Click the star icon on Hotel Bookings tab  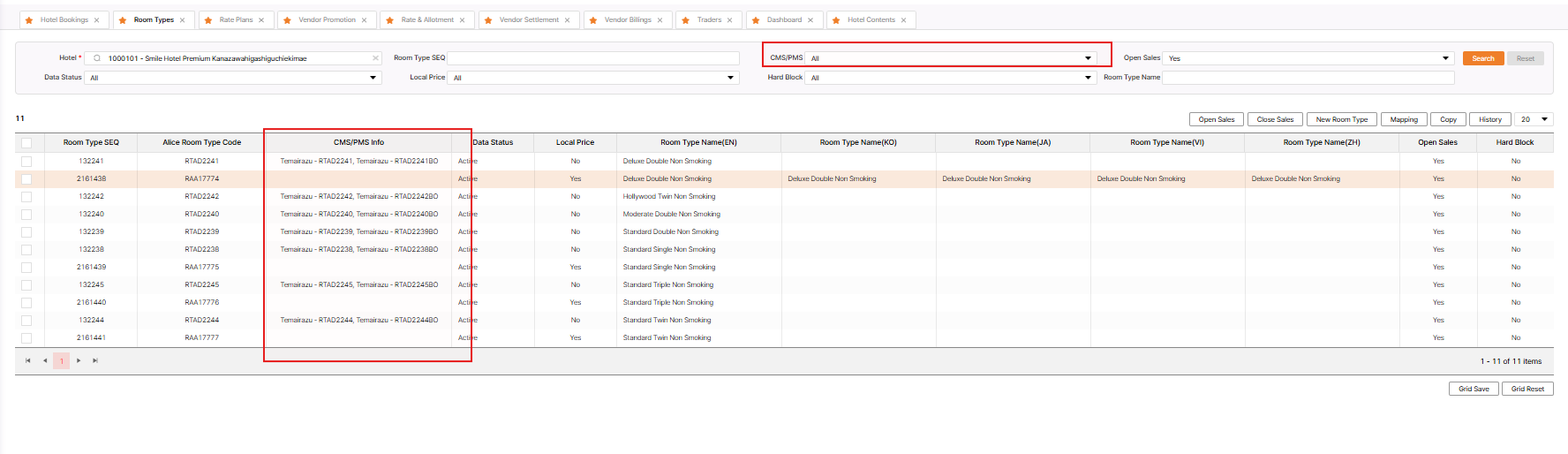click(x=29, y=20)
